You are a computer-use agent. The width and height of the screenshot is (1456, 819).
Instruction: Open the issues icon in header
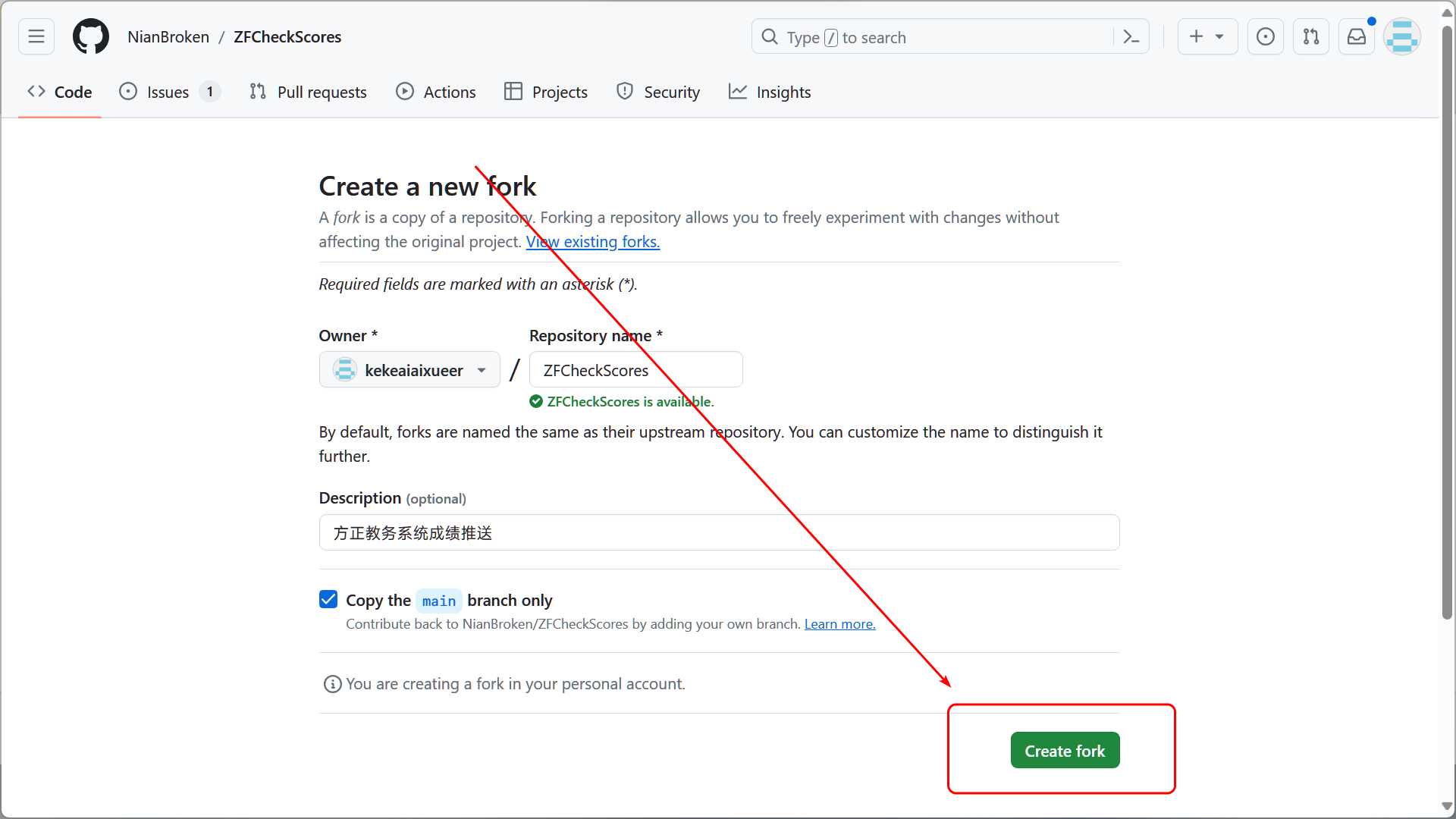1266,36
